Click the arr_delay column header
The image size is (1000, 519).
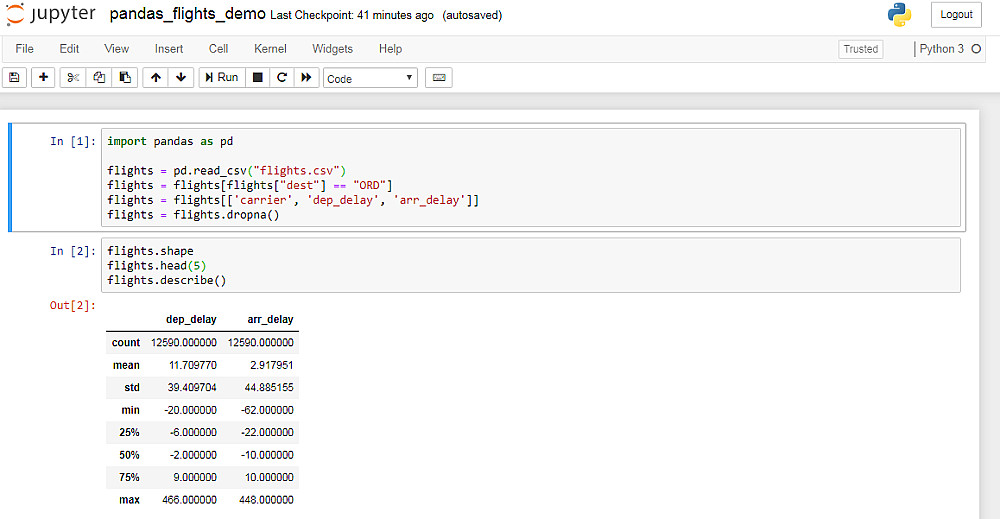270,319
